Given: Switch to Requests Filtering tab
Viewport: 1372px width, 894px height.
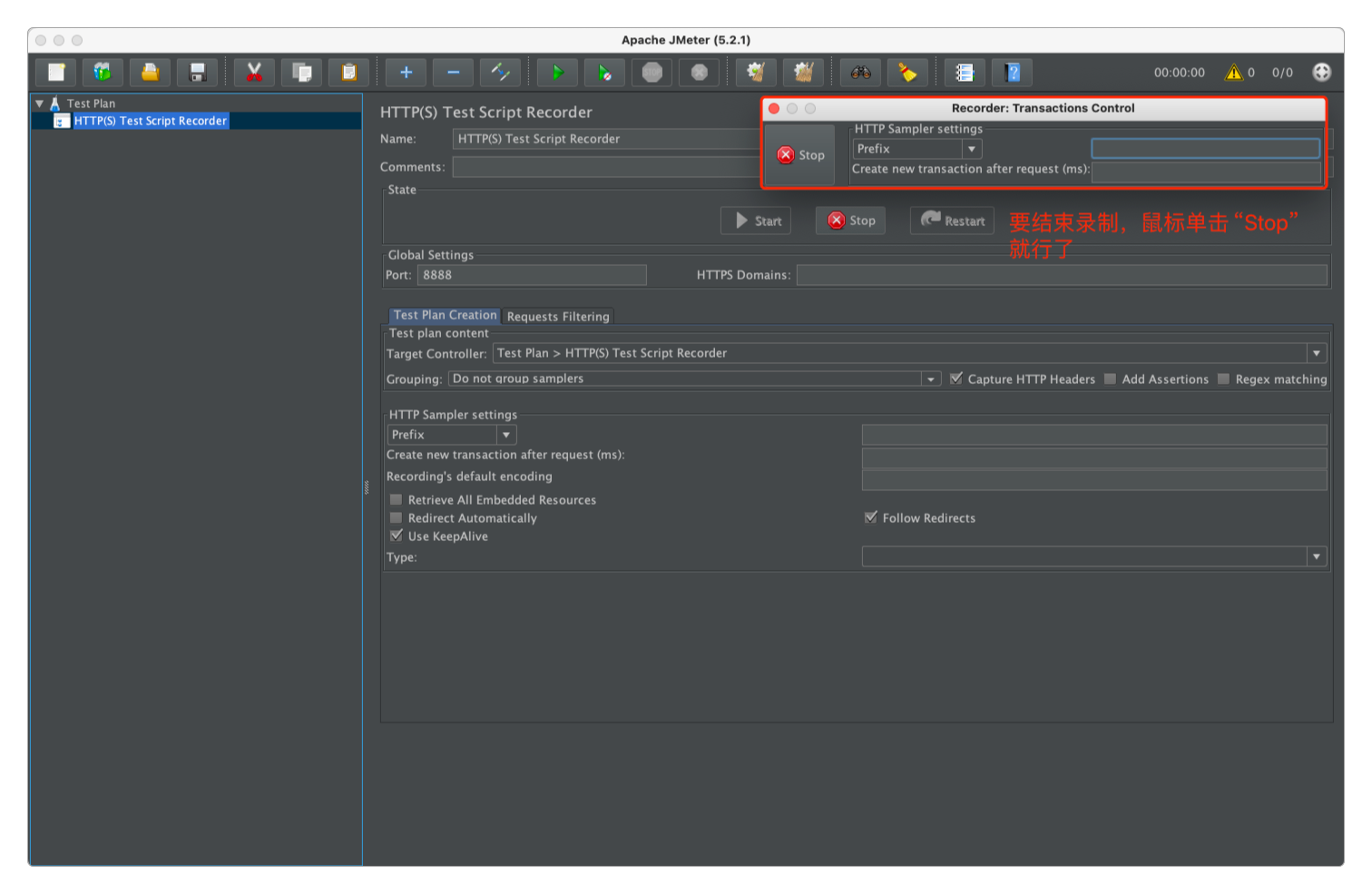Looking at the screenshot, I should pos(558,316).
